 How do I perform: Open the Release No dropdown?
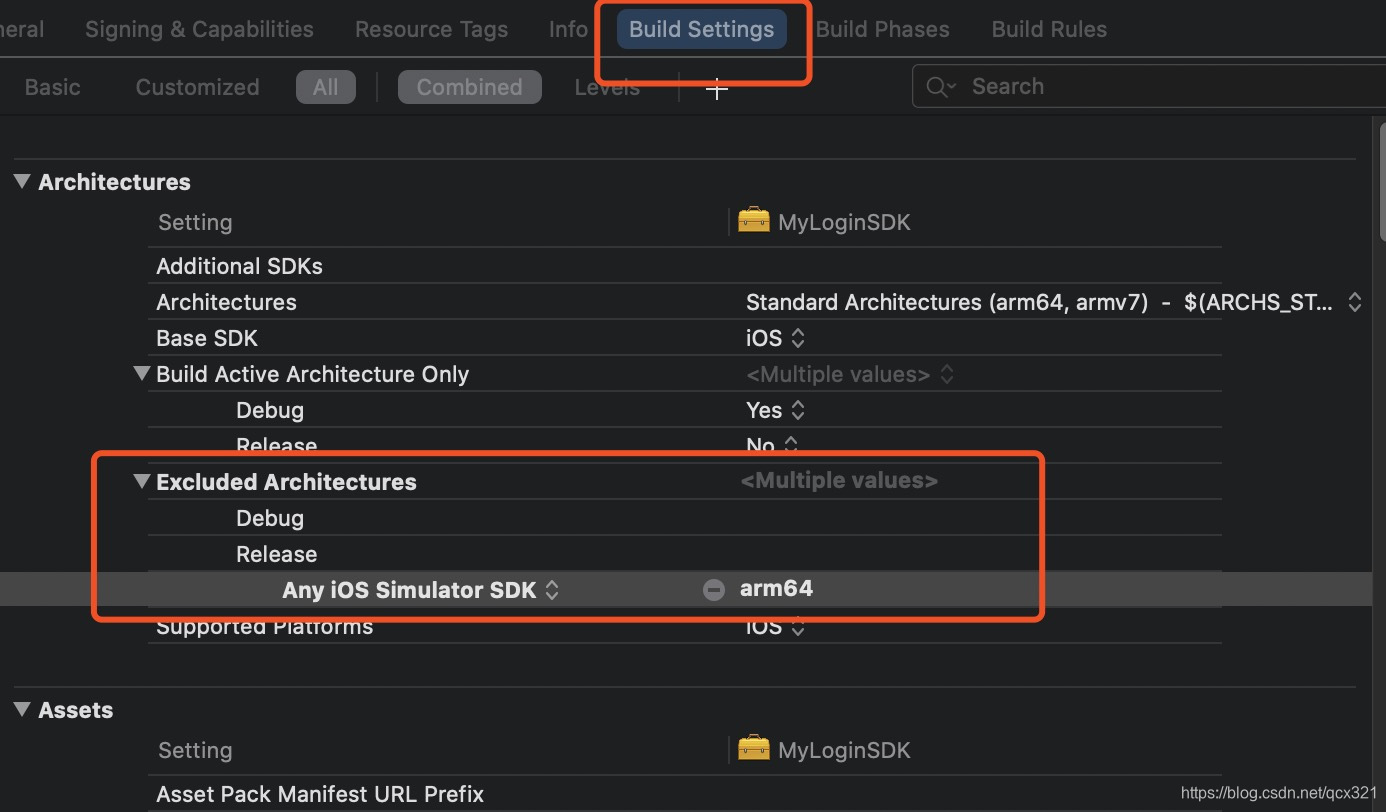(791, 445)
